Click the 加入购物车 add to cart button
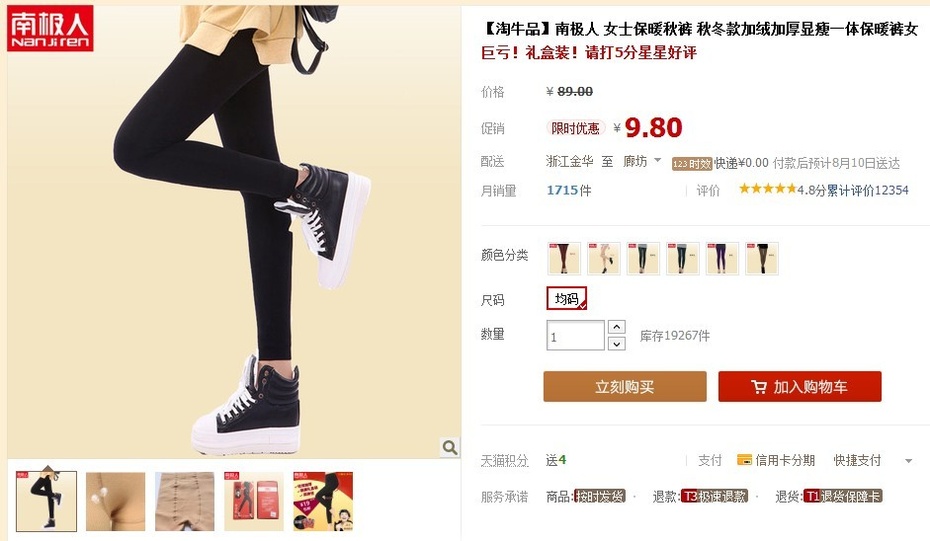Image resolution: width=930 pixels, height=541 pixels. 800,387
